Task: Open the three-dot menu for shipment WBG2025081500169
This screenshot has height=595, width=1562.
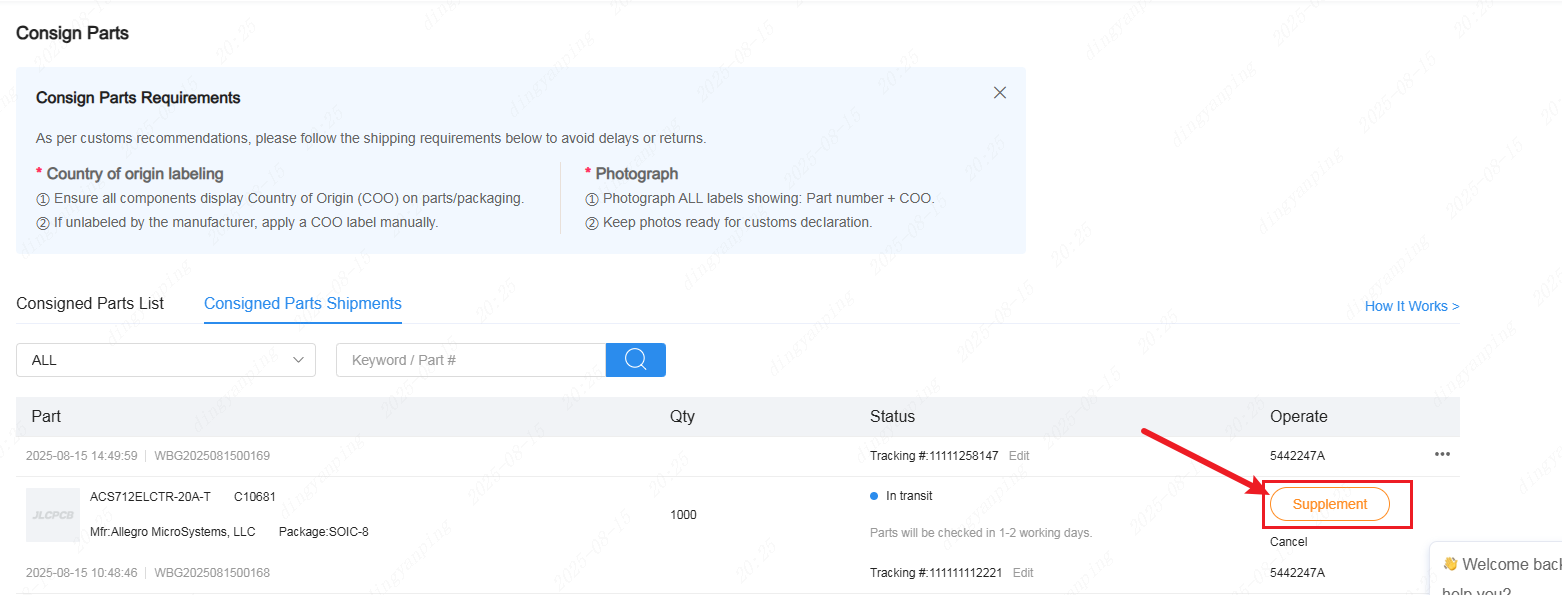Action: [1442, 454]
